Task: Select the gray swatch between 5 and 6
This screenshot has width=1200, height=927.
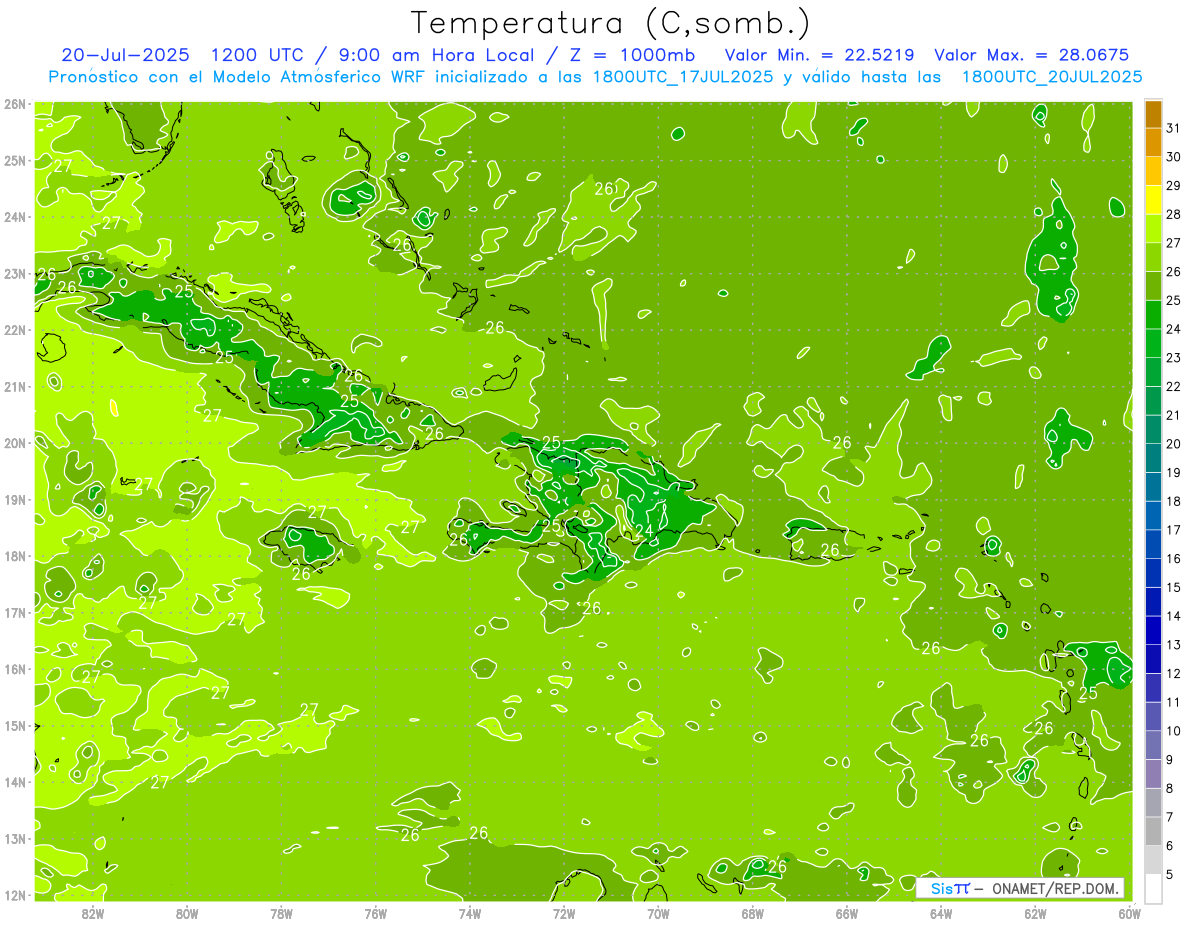Action: tap(1153, 859)
